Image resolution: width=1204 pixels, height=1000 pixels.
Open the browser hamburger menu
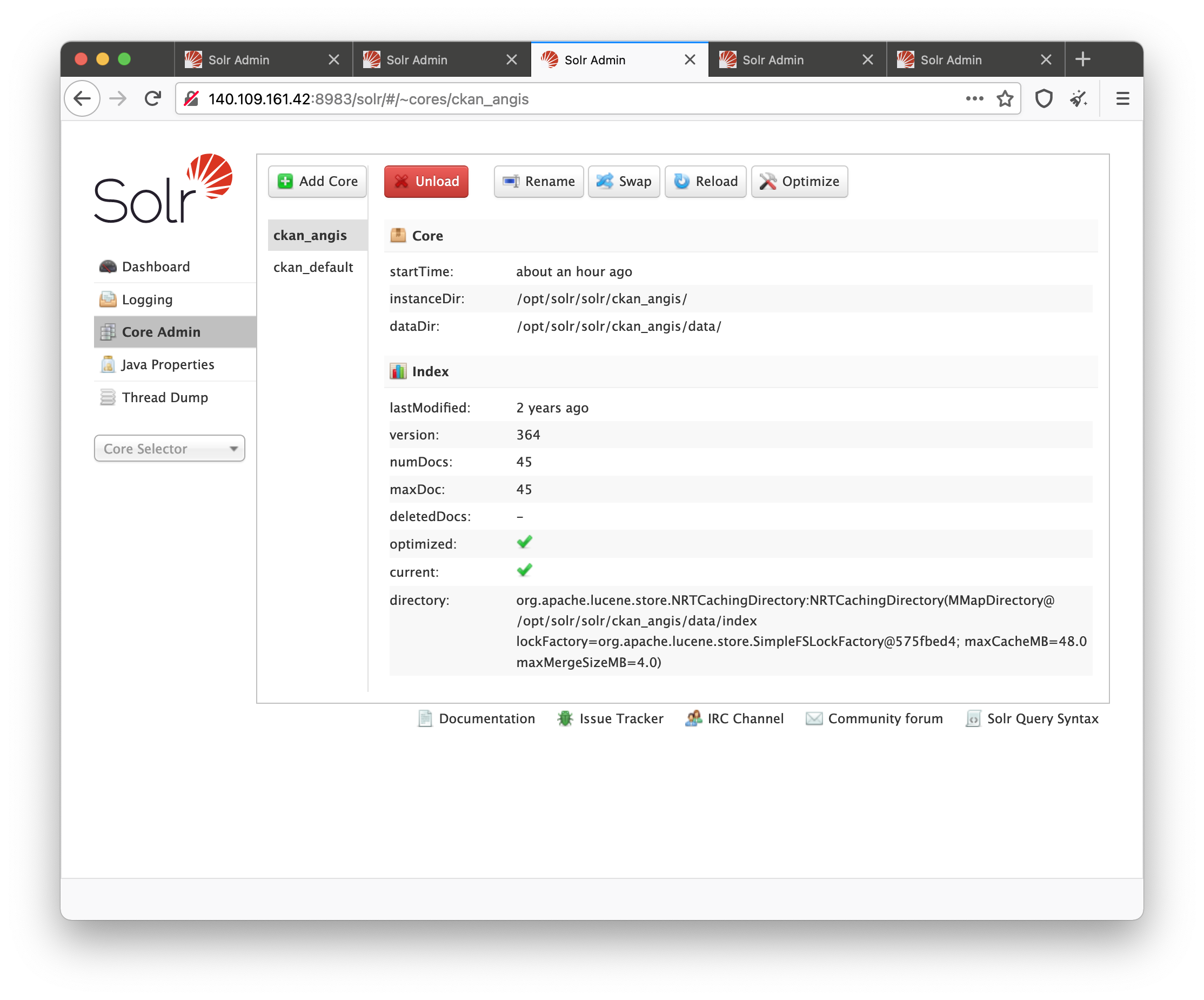[1122, 98]
